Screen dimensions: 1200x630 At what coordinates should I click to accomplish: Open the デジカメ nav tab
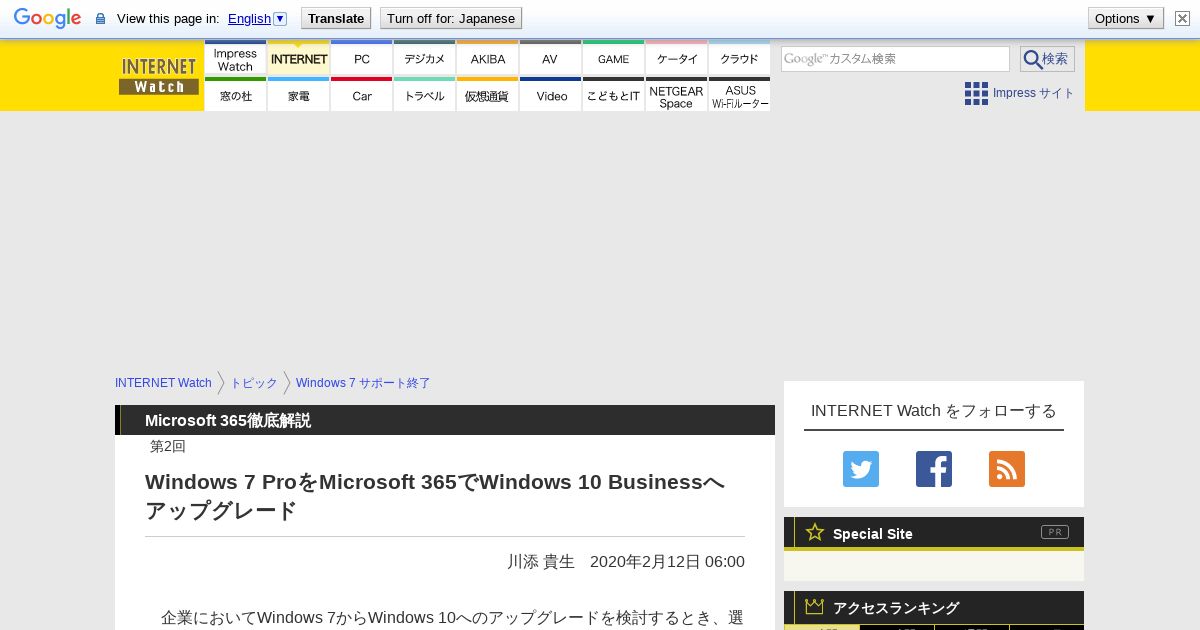coord(425,58)
